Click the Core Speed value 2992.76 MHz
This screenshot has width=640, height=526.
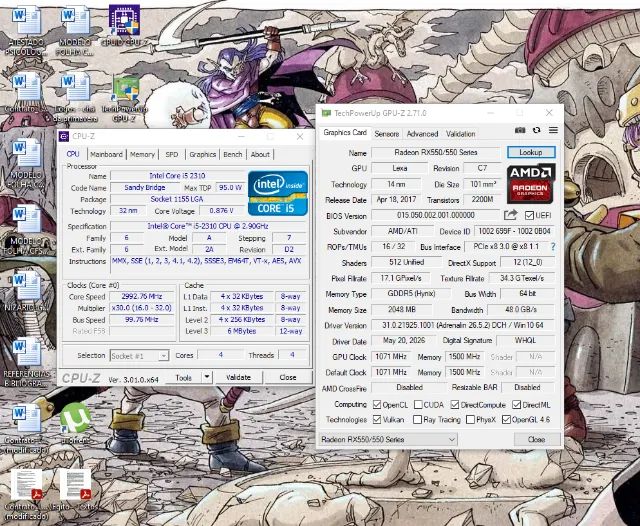(142, 297)
